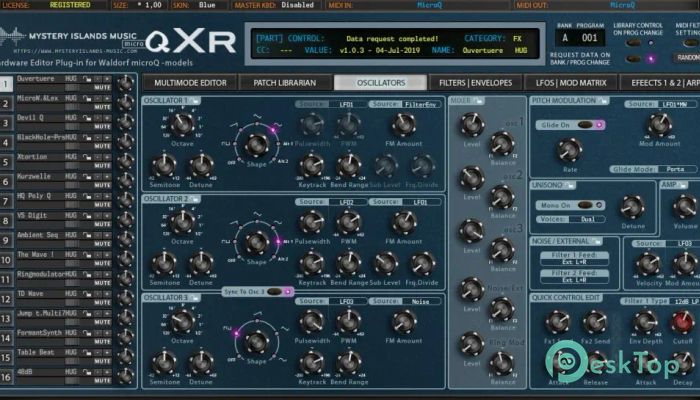Image resolution: width=700 pixels, height=400 pixels.
Task: Click mysteryislands-music.com website link
Action: [75, 51]
